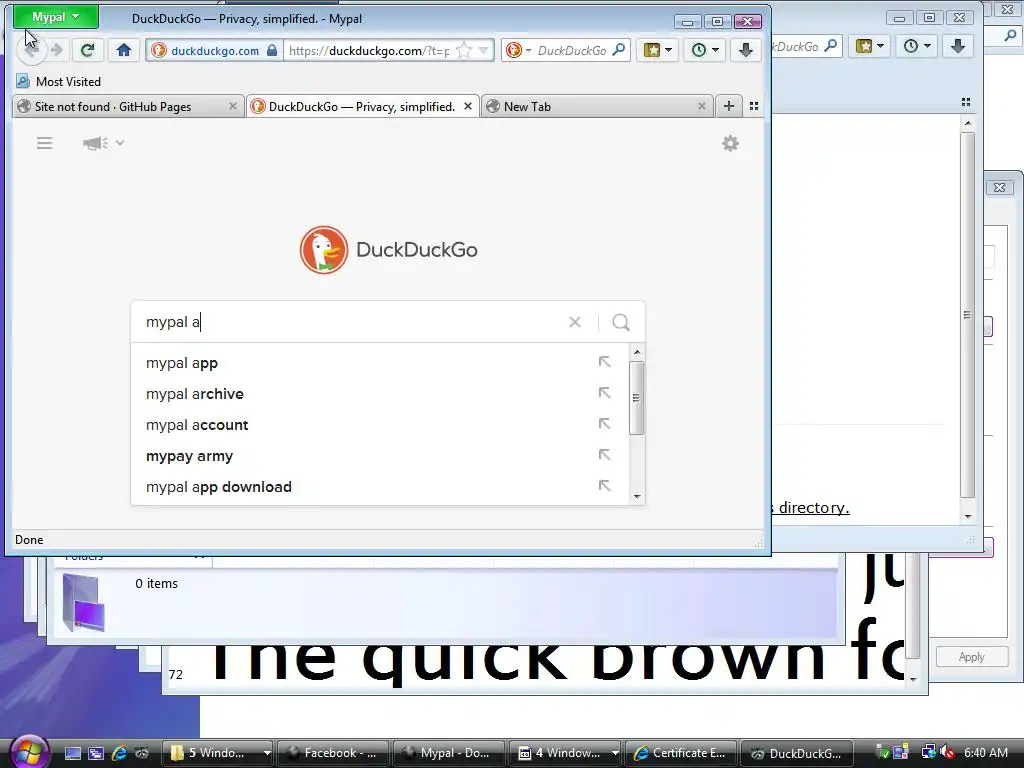Click the 6:40 AM system clock
The width and height of the screenshot is (1024, 768).
pos(986,753)
